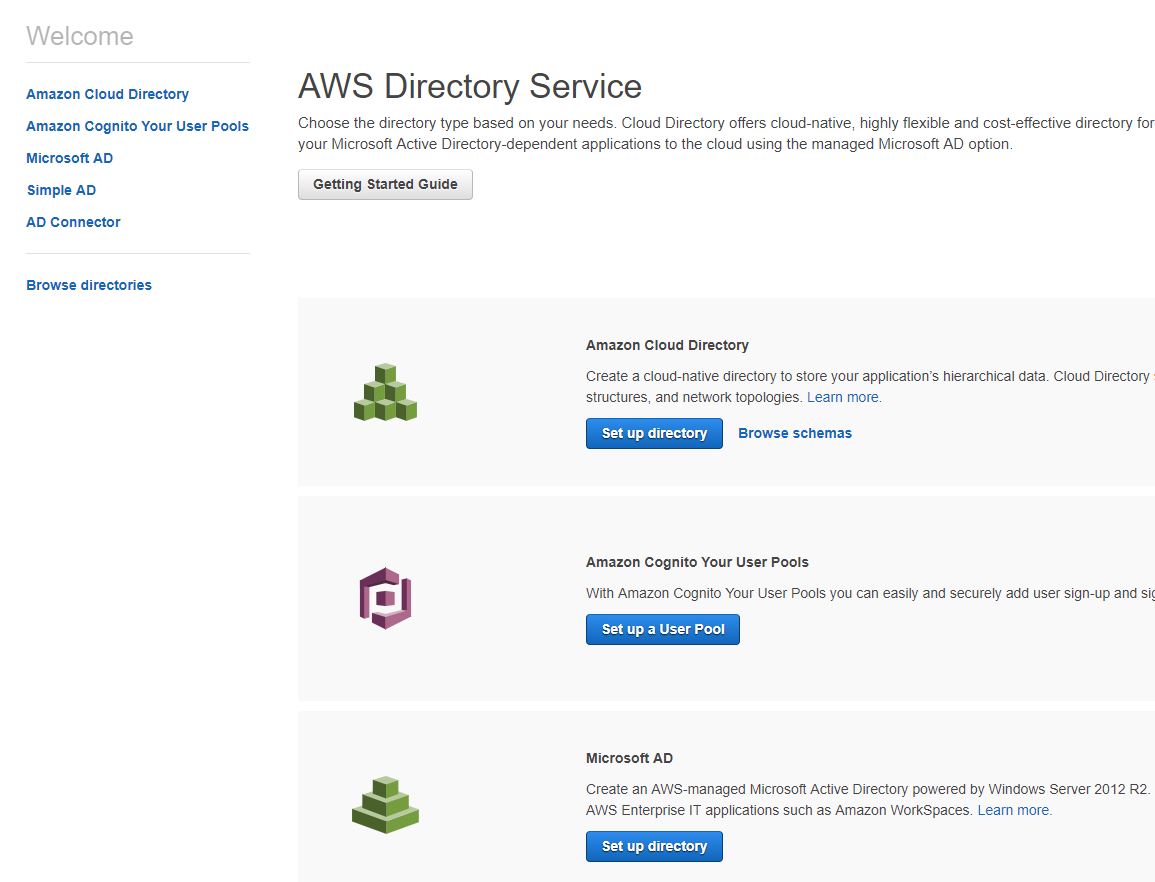This screenshot has width=1155, height=882.
Task: Click the Welcome heading in the sidebar
Action: coord(79,36)
